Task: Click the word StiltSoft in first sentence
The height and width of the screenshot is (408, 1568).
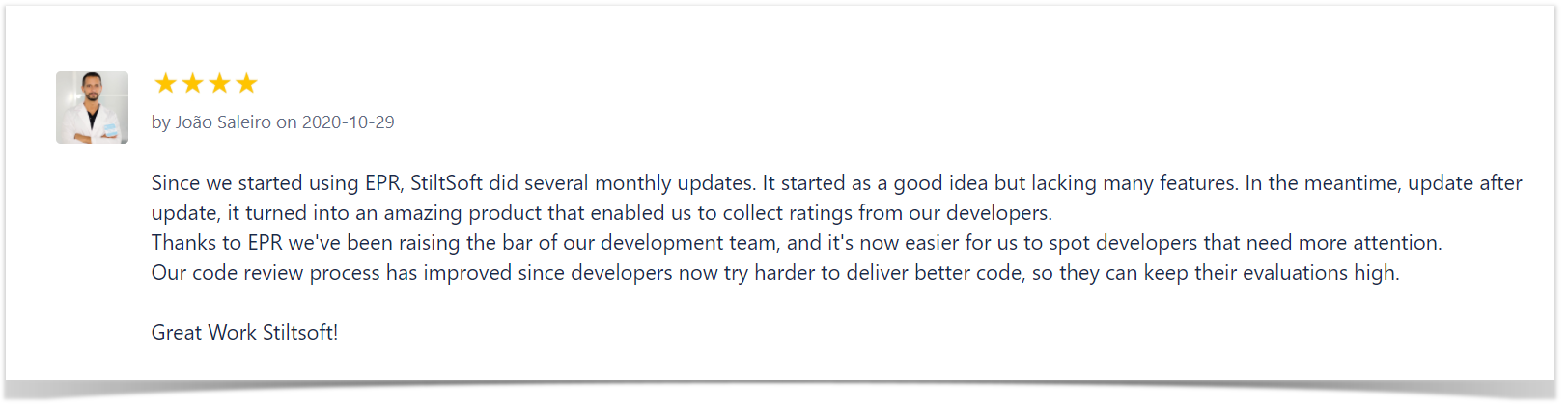Action: tap(446, 183)
